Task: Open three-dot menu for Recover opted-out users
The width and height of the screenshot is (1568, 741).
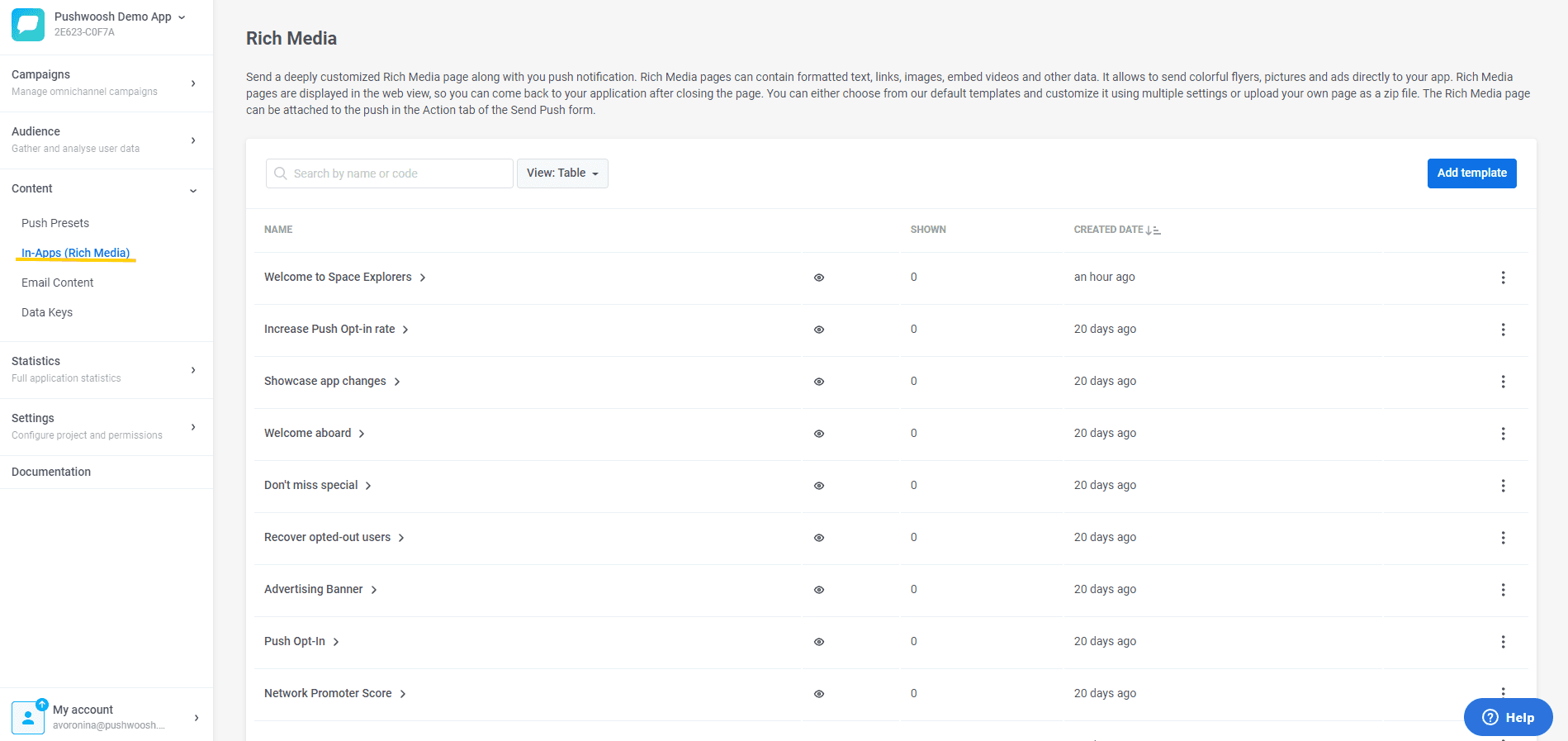Action: (1503, 538)
